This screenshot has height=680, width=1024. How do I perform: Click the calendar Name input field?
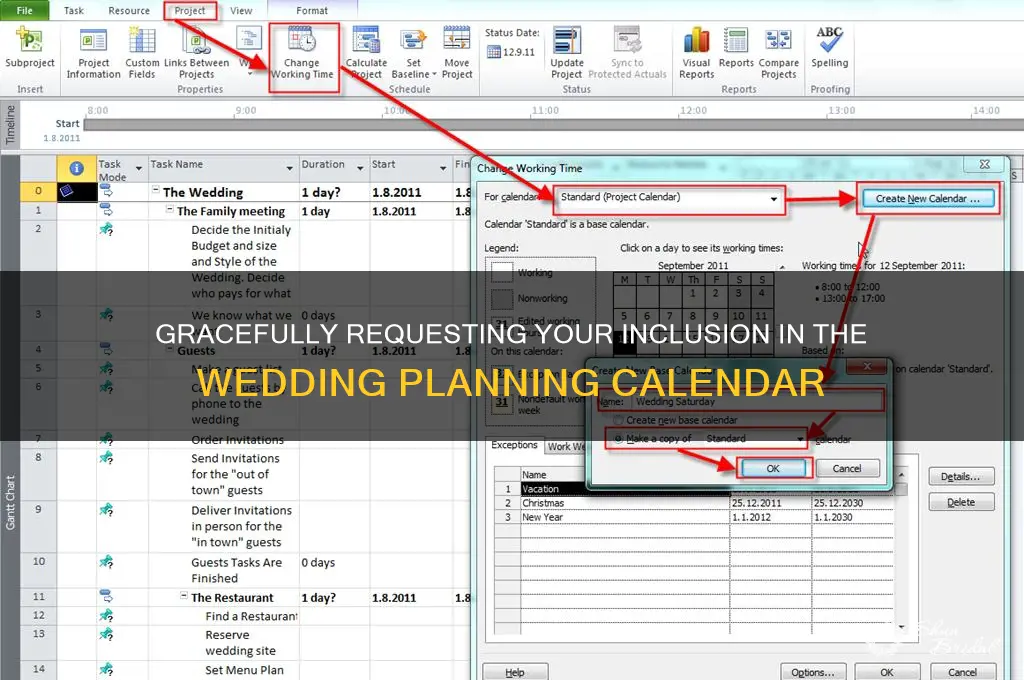758,402
